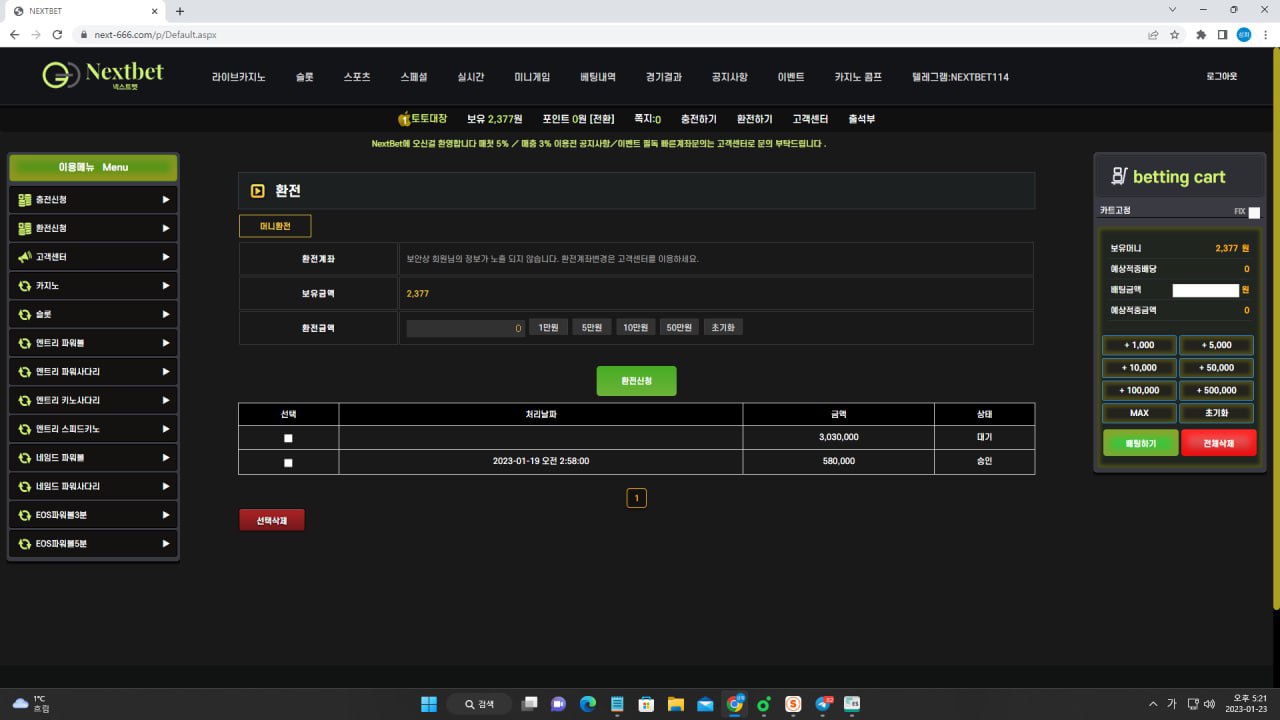Bookmark this page with the star icon

pos(1175,34)
